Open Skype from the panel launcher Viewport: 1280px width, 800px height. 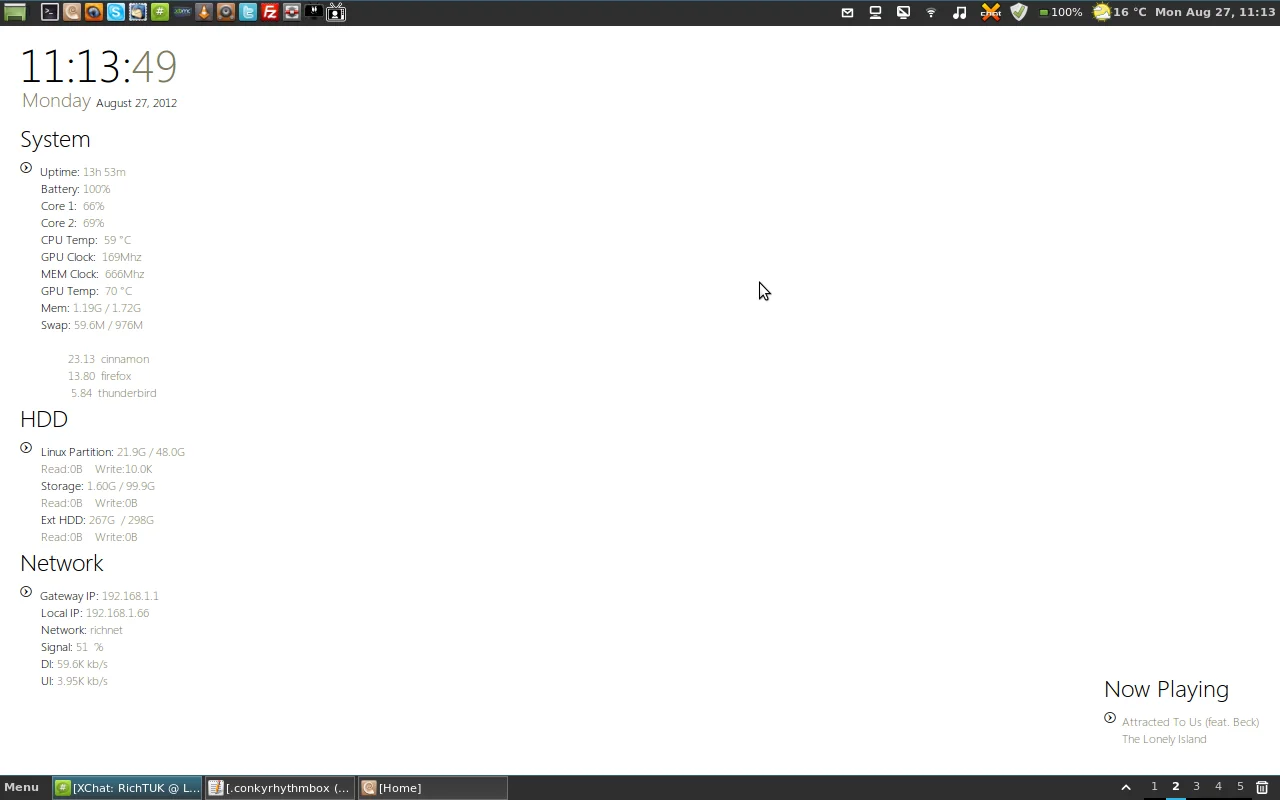point(115,12)
